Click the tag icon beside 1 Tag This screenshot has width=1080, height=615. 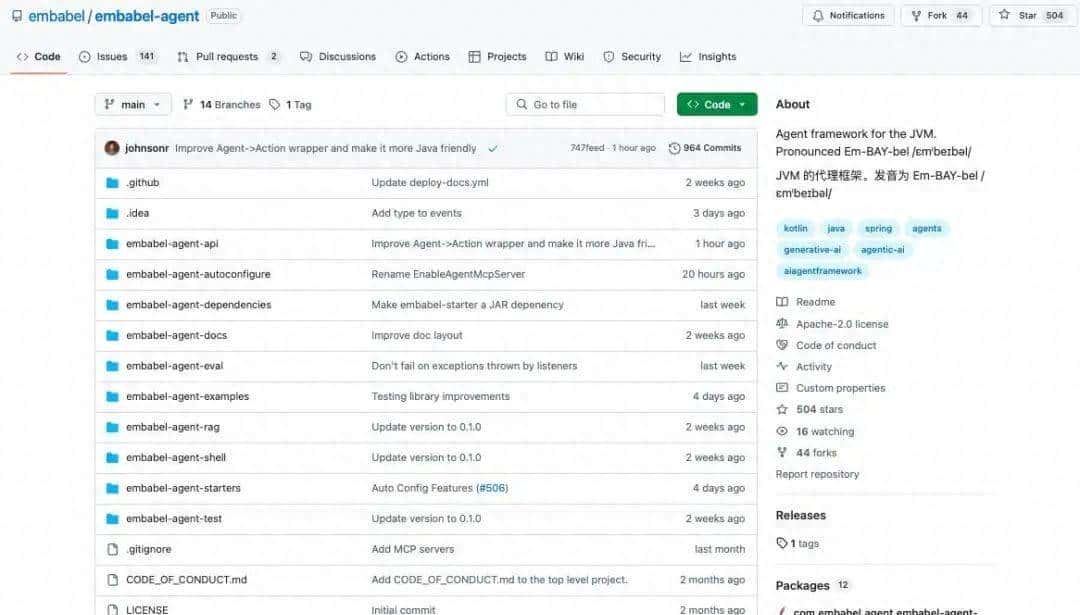(275, 105)
